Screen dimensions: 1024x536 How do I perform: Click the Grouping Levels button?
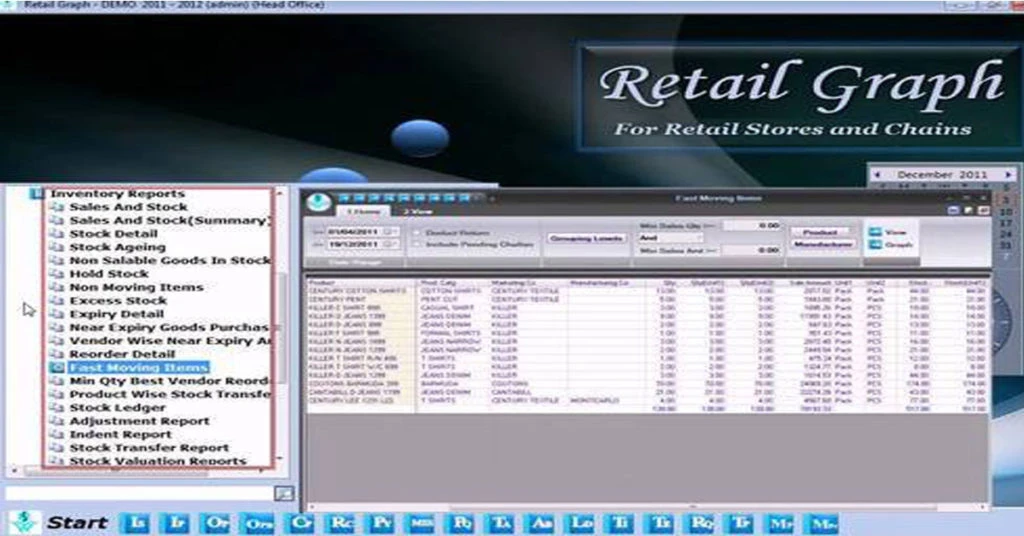pos(586,238)
